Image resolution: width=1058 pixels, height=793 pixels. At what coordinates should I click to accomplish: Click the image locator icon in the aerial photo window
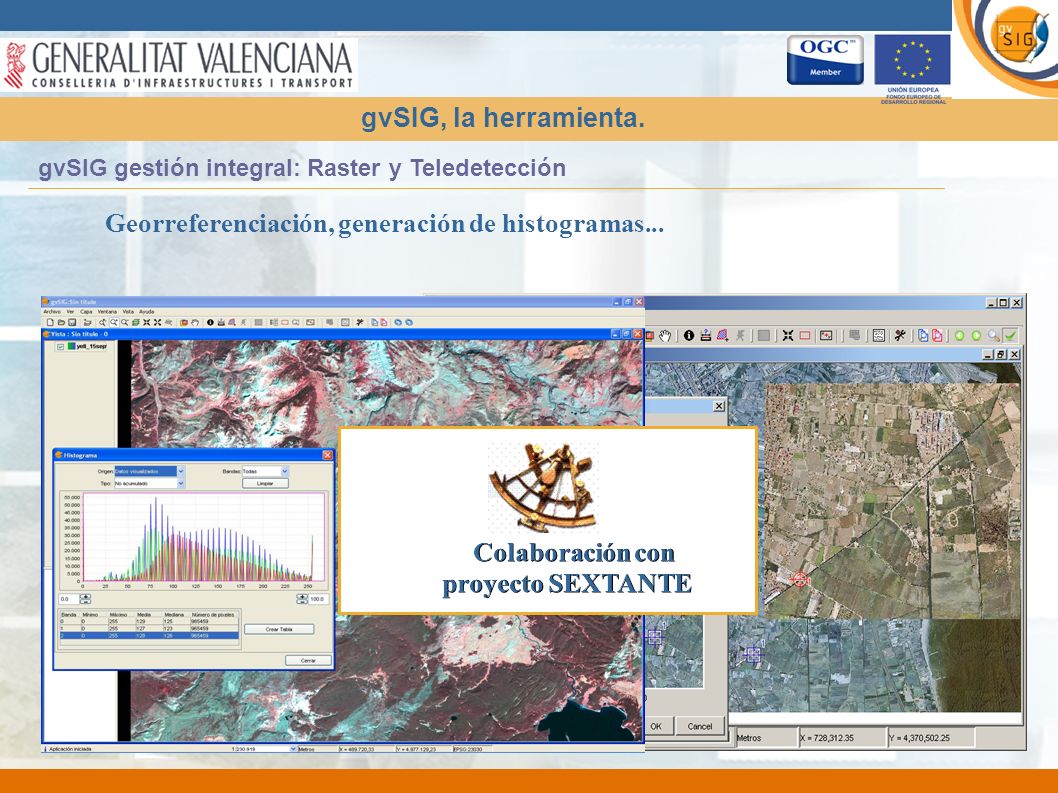(826, 335)
